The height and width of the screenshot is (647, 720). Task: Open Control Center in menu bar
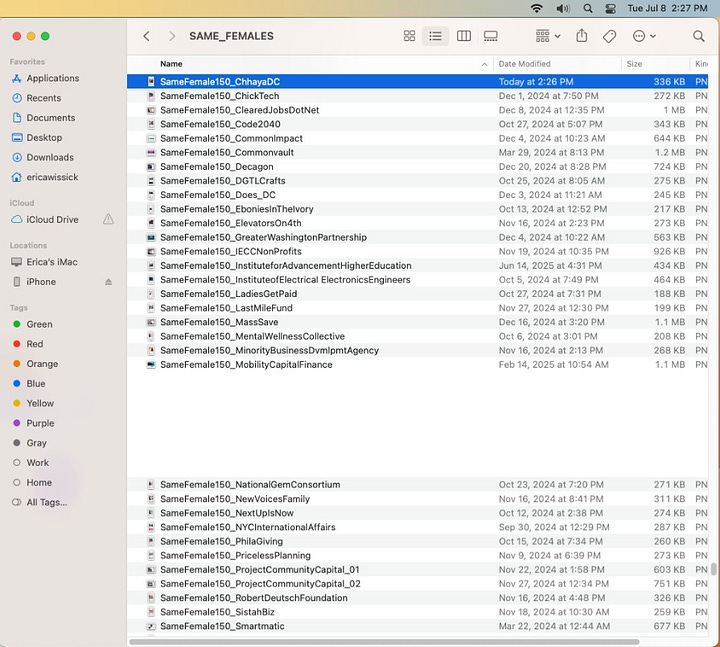pyautogui.click(x=611, y=8)
